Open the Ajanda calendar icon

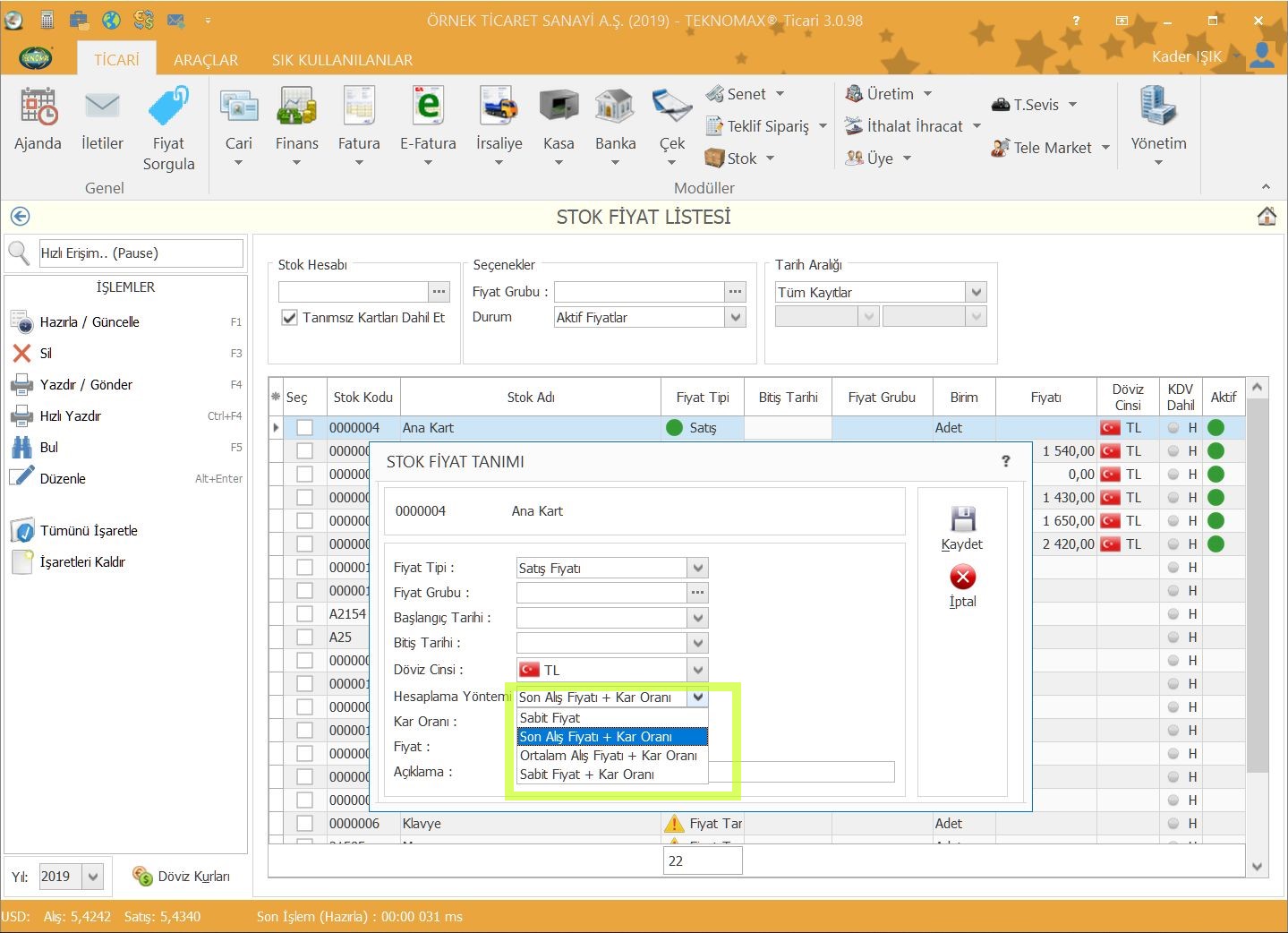click(38, 107)
